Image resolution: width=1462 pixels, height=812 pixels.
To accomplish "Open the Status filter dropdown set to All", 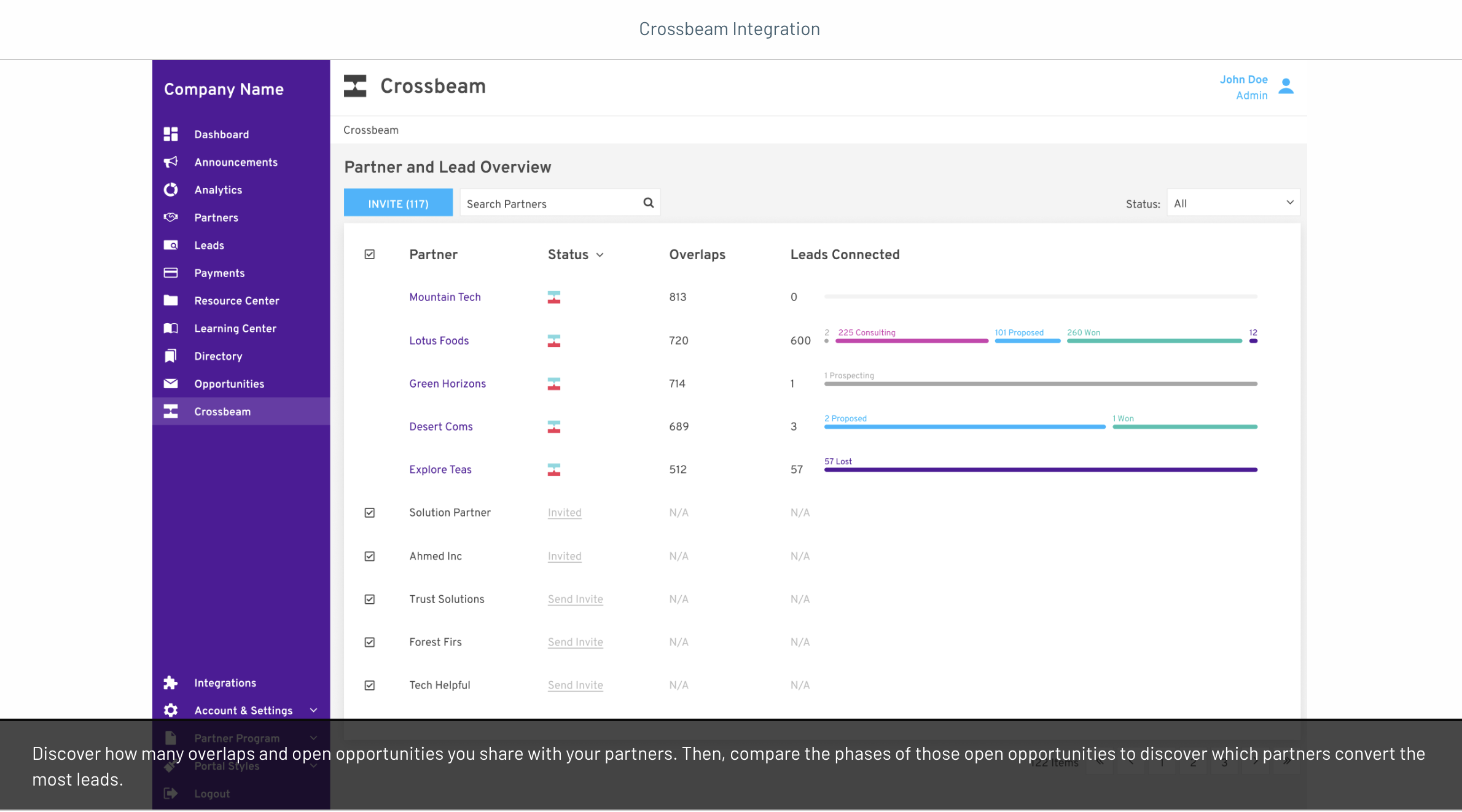I will coord(1232,202).
